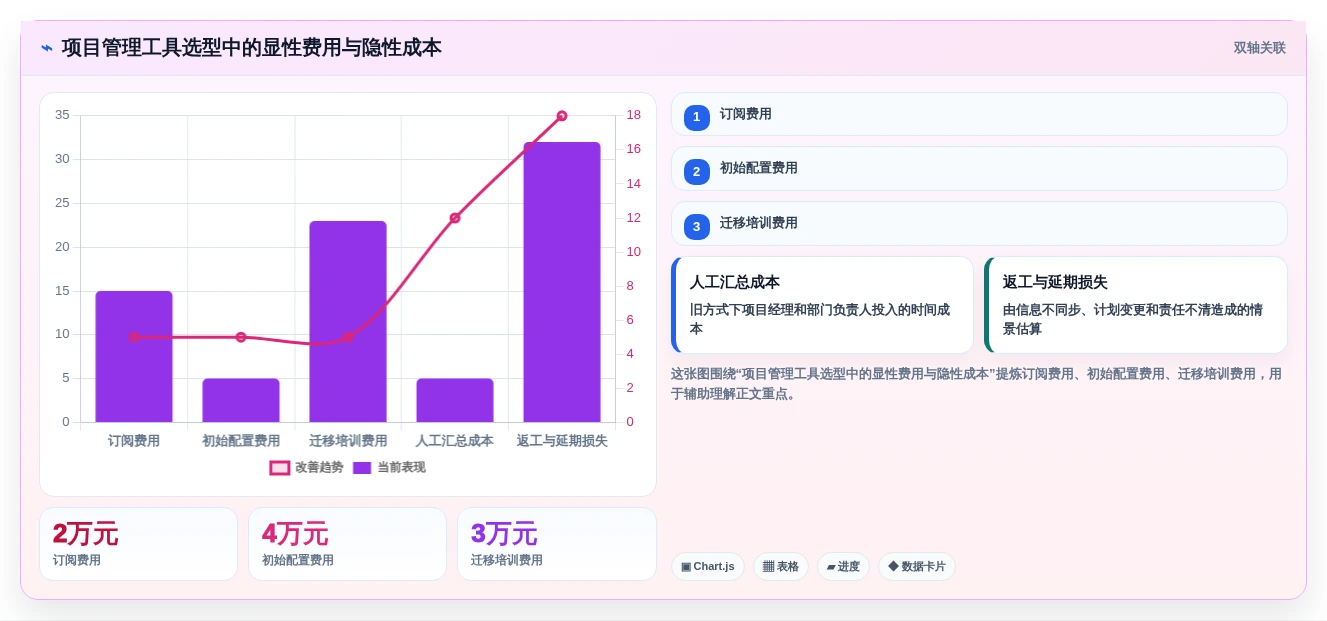Click the trend line point above 返工与延期损失
This screenshot has height=621, width=1327.
click(x=562, y=116)
